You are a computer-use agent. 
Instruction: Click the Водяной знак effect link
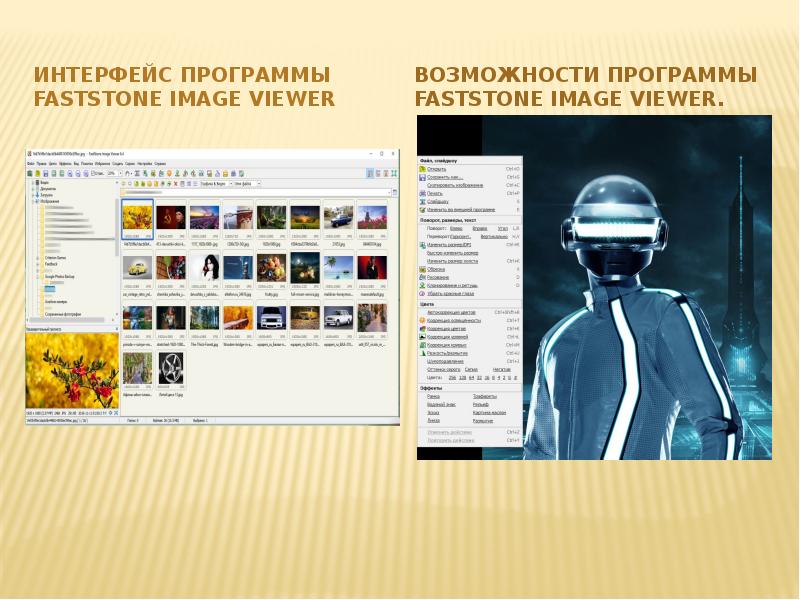(x=441, y=404)
